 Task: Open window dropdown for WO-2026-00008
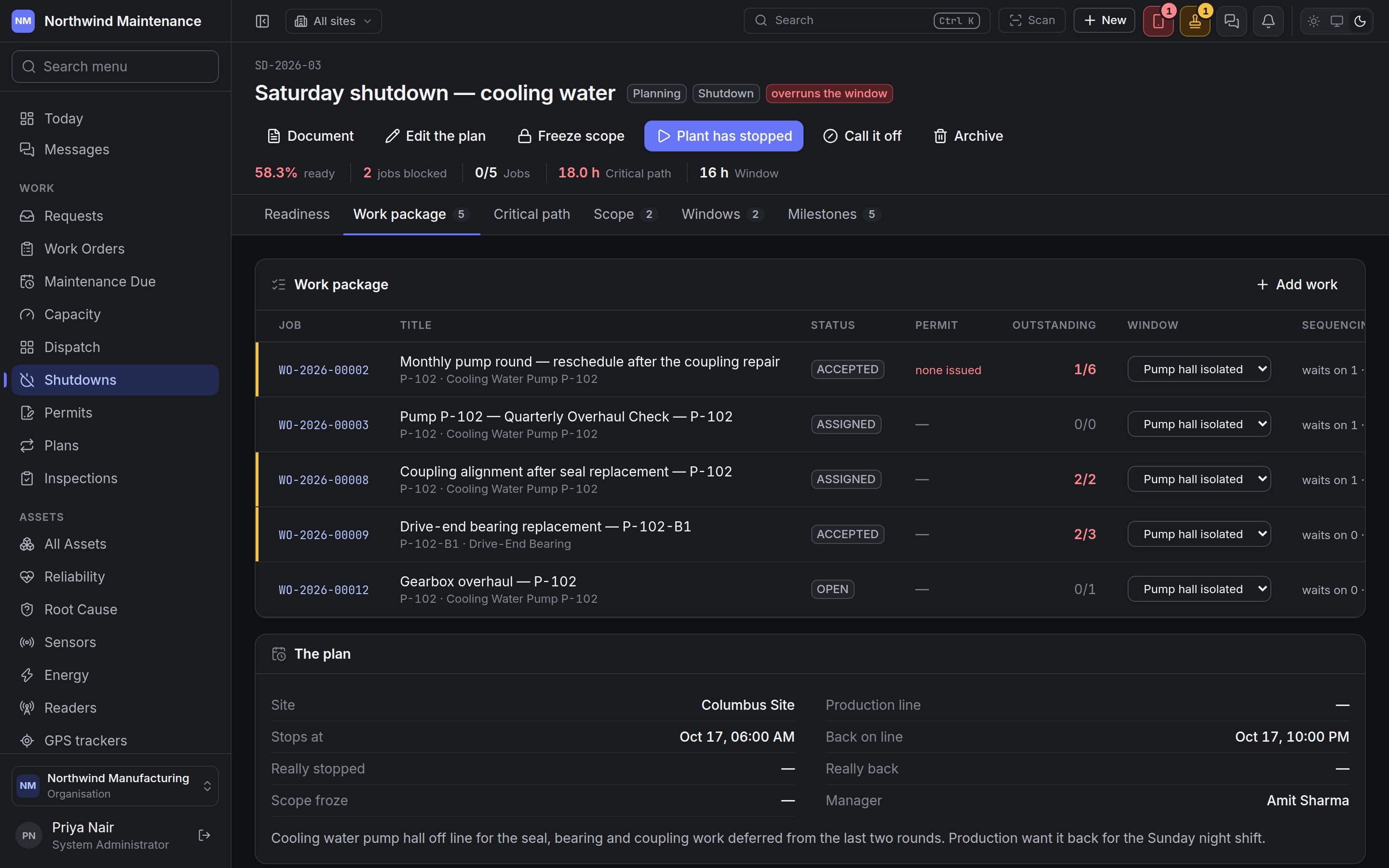1199,479
